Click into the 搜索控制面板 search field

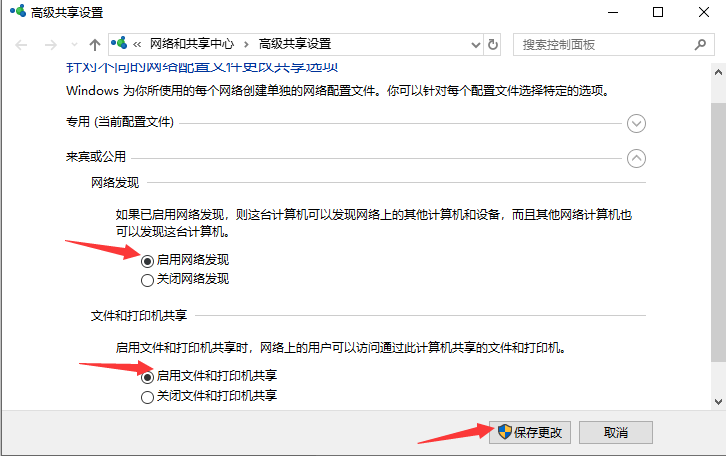click(600, 44)
